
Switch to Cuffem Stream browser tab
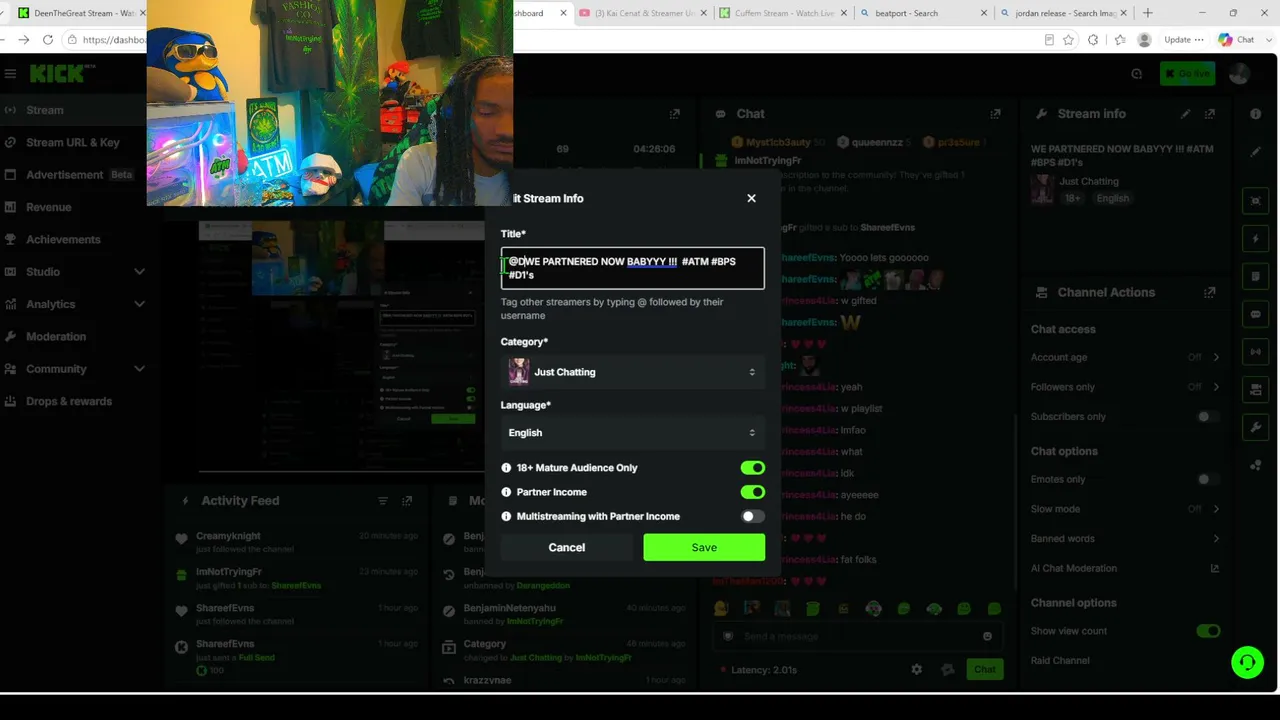pos(785,13)
